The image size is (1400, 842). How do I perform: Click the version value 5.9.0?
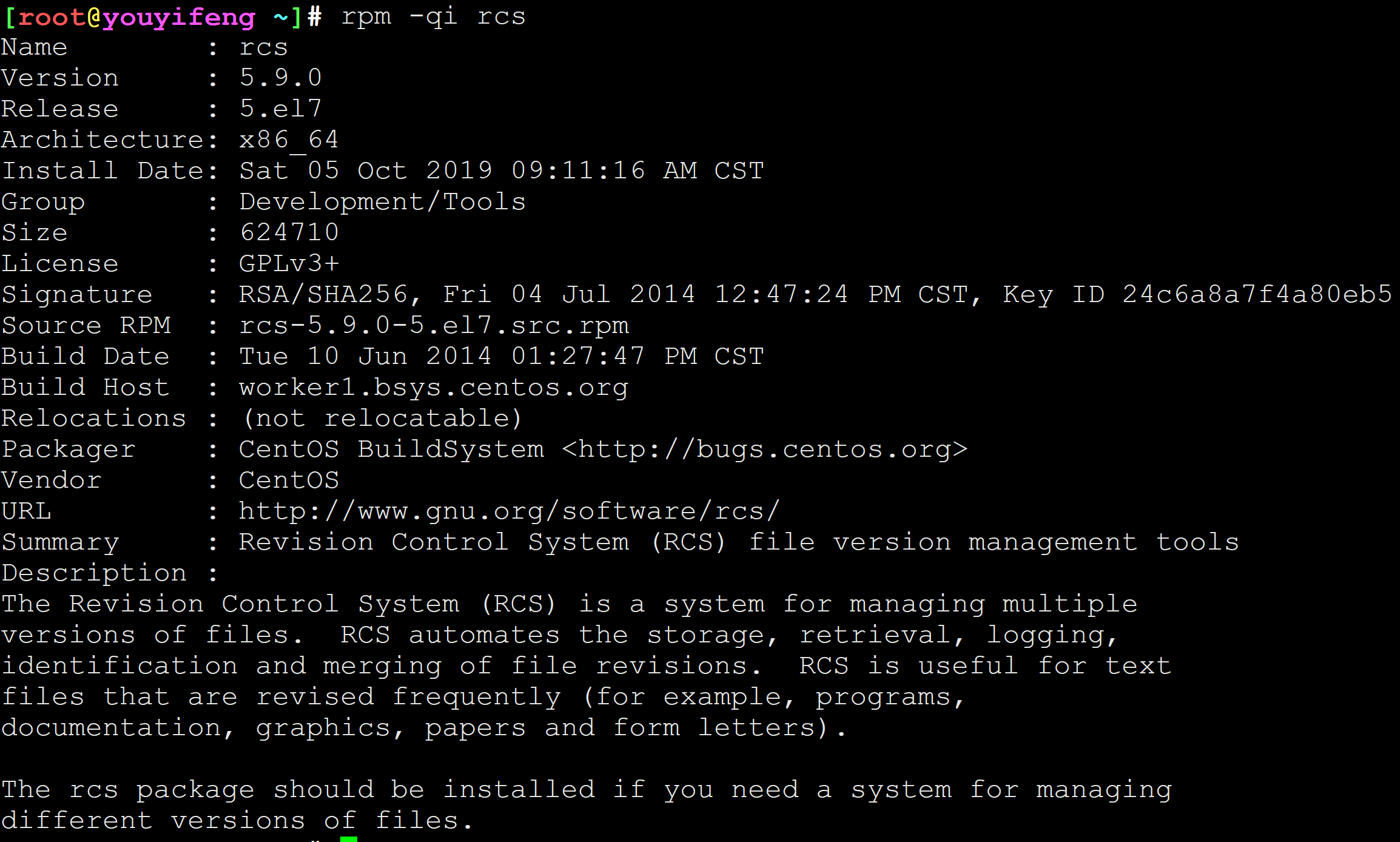280,78
